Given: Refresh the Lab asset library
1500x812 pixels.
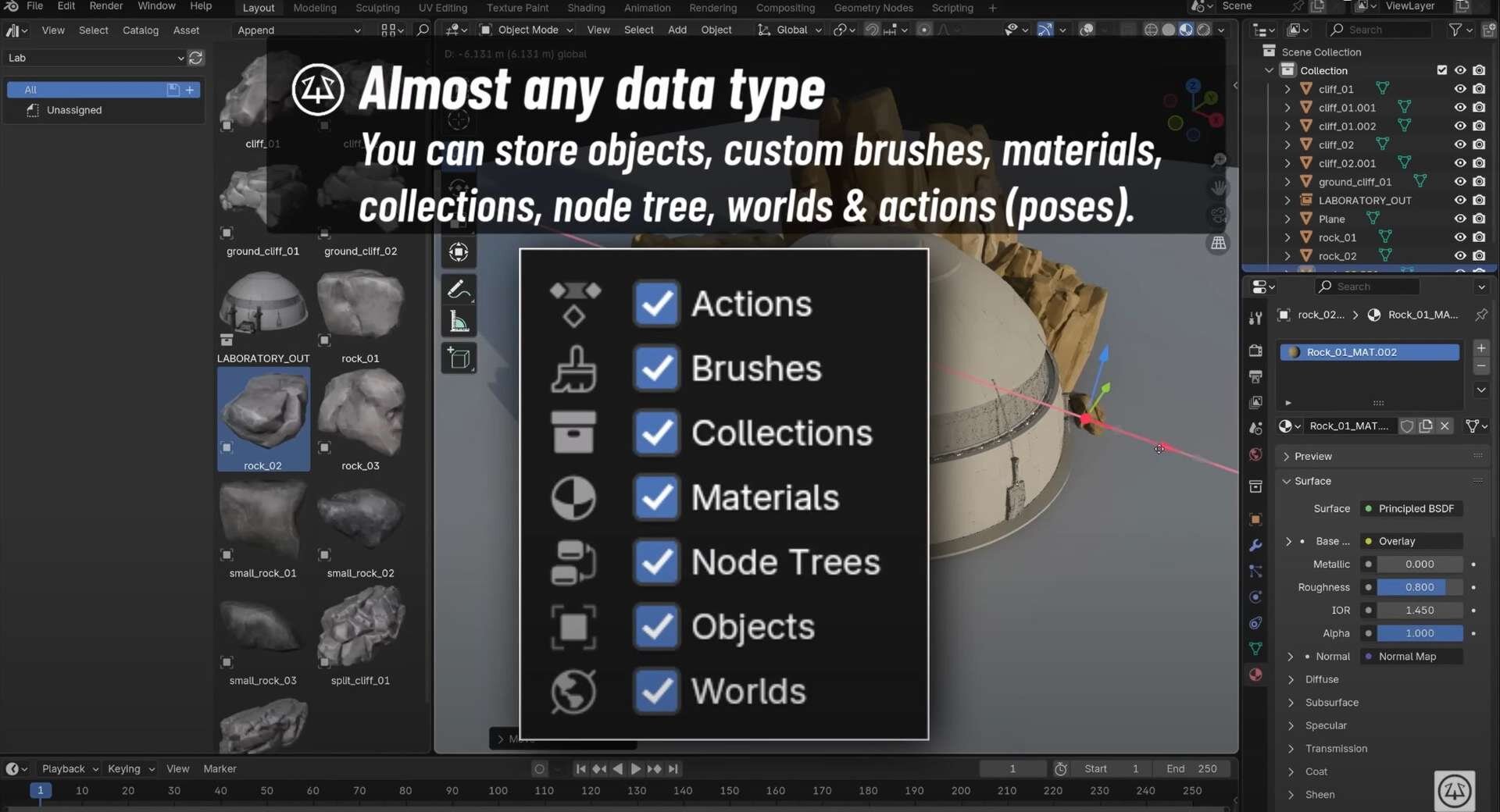Looking at the screenshot, I should 196,58.
